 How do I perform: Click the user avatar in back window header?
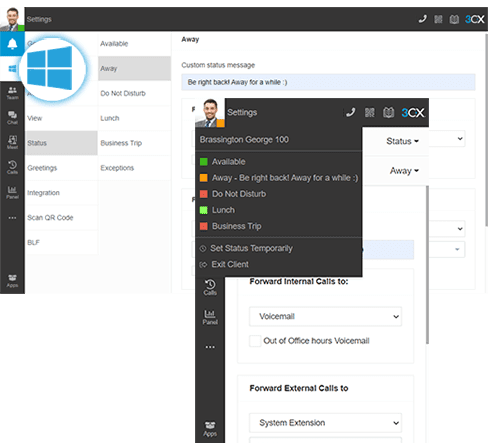coord(12,19)
